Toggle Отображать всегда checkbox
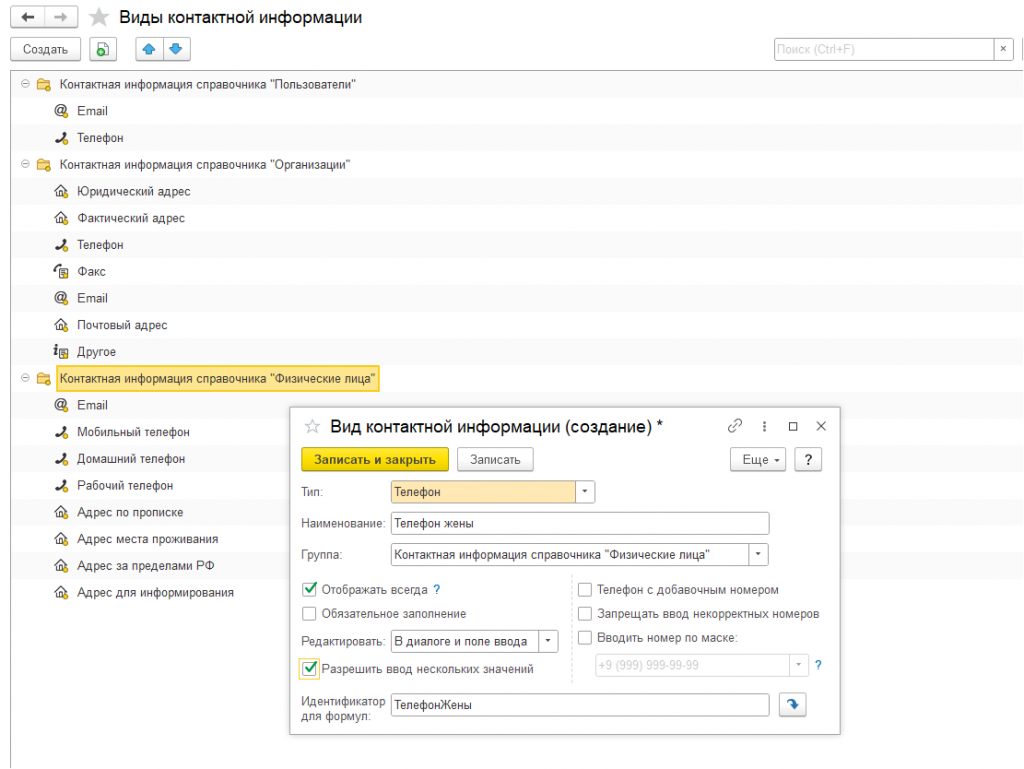Viewport: 1024px width, 769px height. 310,589
